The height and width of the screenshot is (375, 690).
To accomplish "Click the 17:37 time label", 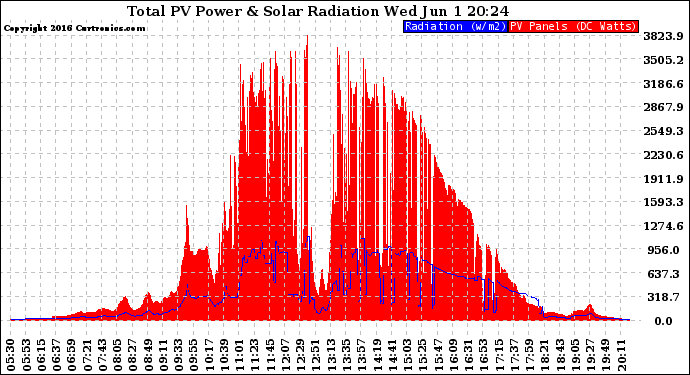I will click(514, 355).
